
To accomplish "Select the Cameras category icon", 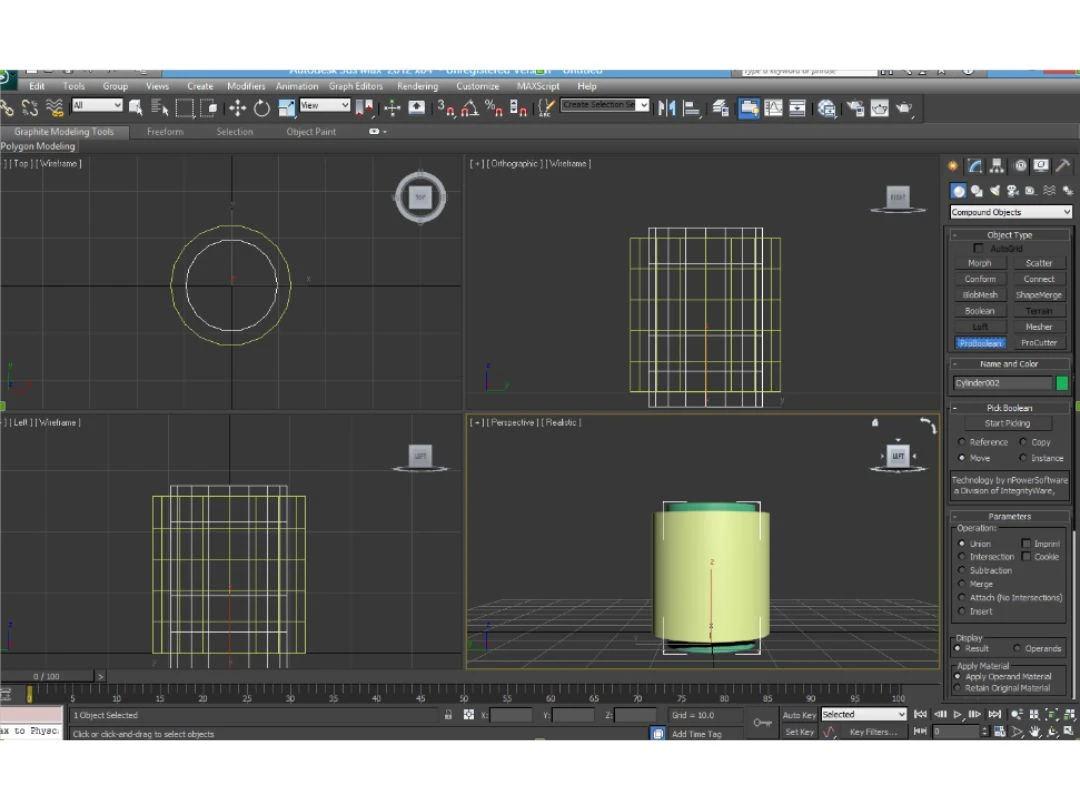I will (x=1012, y=190).
